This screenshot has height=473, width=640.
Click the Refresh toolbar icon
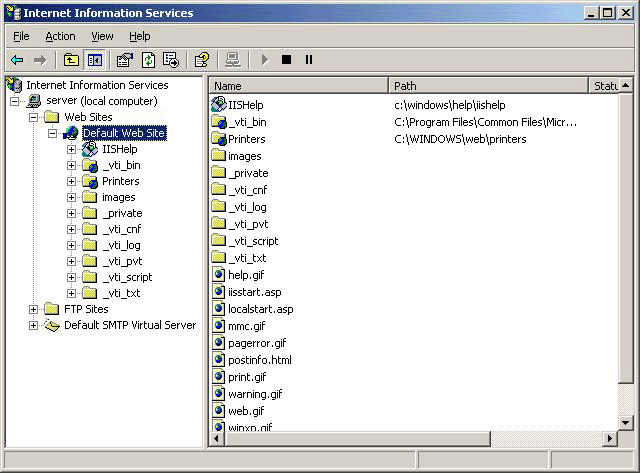pyautogui.click(x=148, y=60)
